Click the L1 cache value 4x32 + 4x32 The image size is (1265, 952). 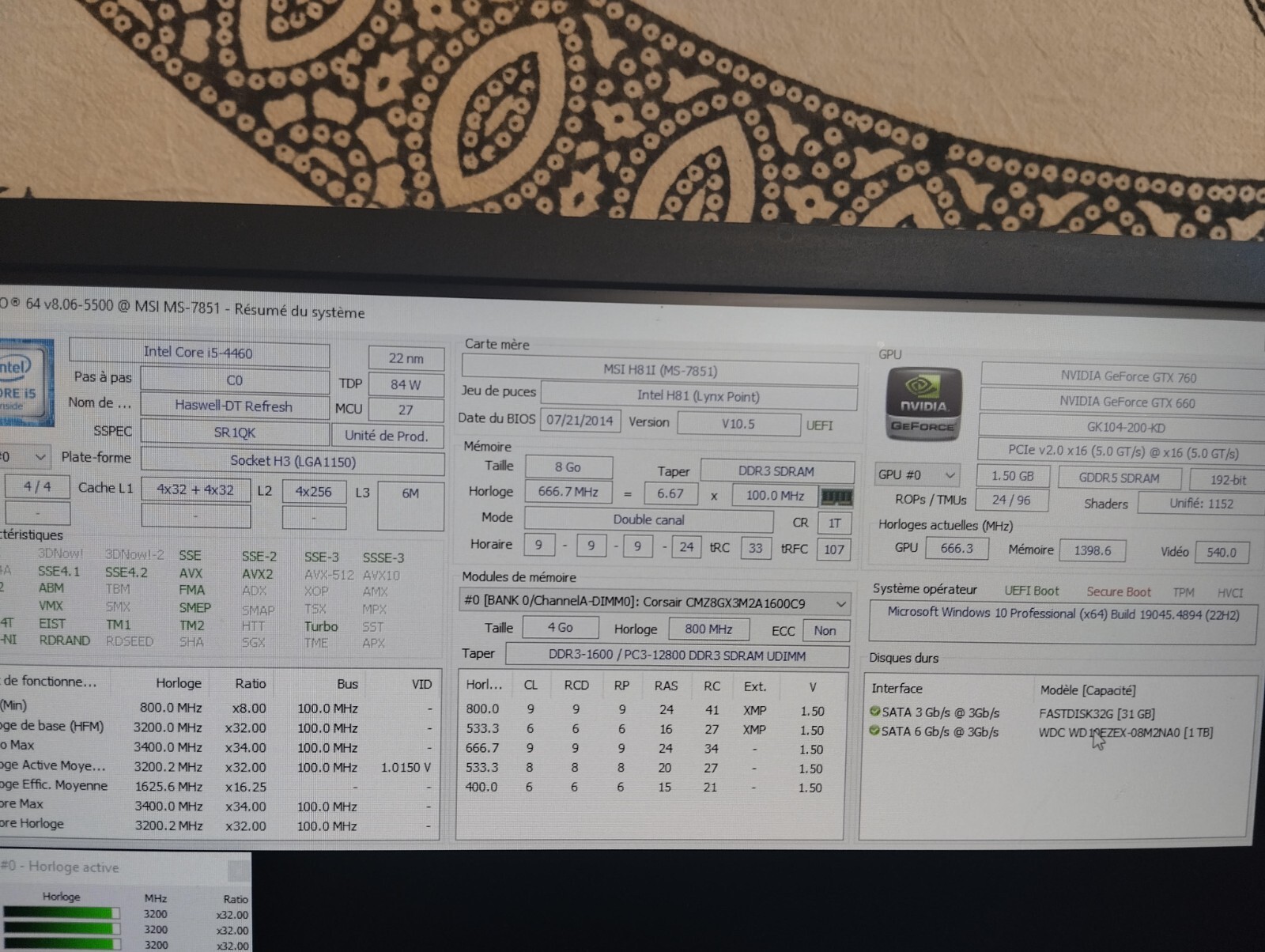195,489
